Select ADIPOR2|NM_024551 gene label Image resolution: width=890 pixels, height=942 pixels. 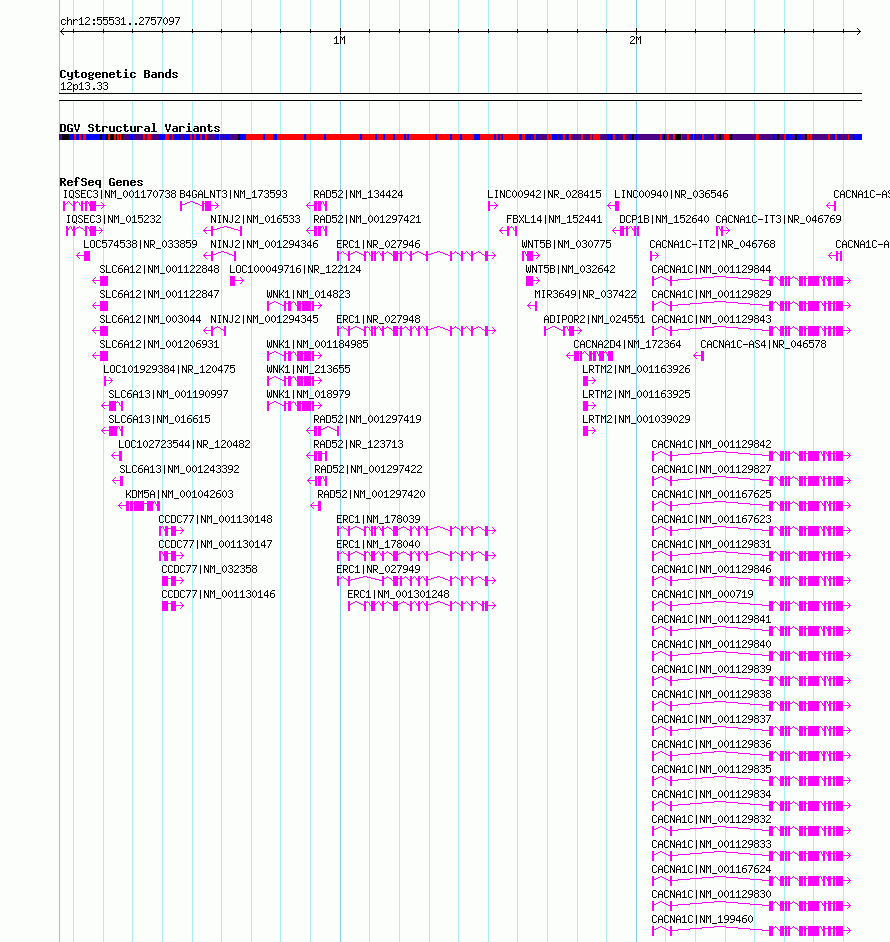pos(594,320)
